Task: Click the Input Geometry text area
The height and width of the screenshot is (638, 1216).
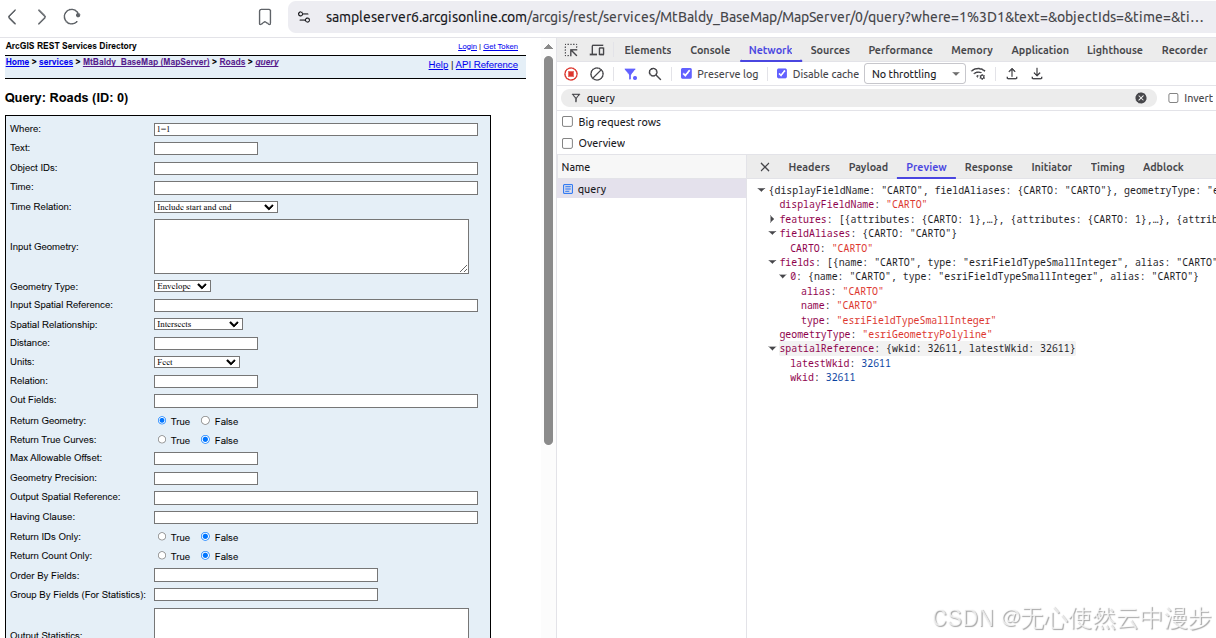Action: click(x=311, y=246)
